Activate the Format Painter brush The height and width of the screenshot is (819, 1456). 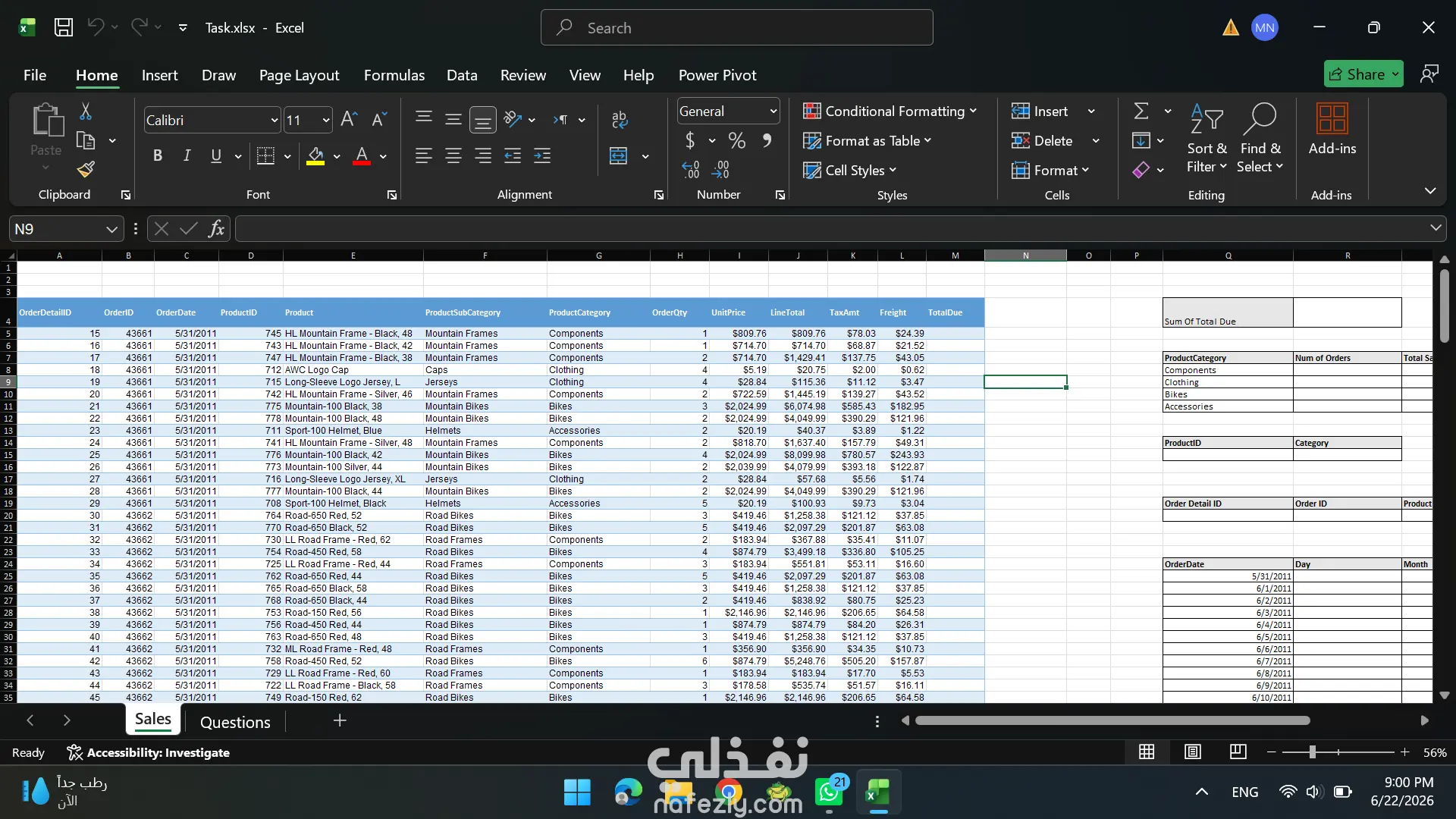coord(86,169)
